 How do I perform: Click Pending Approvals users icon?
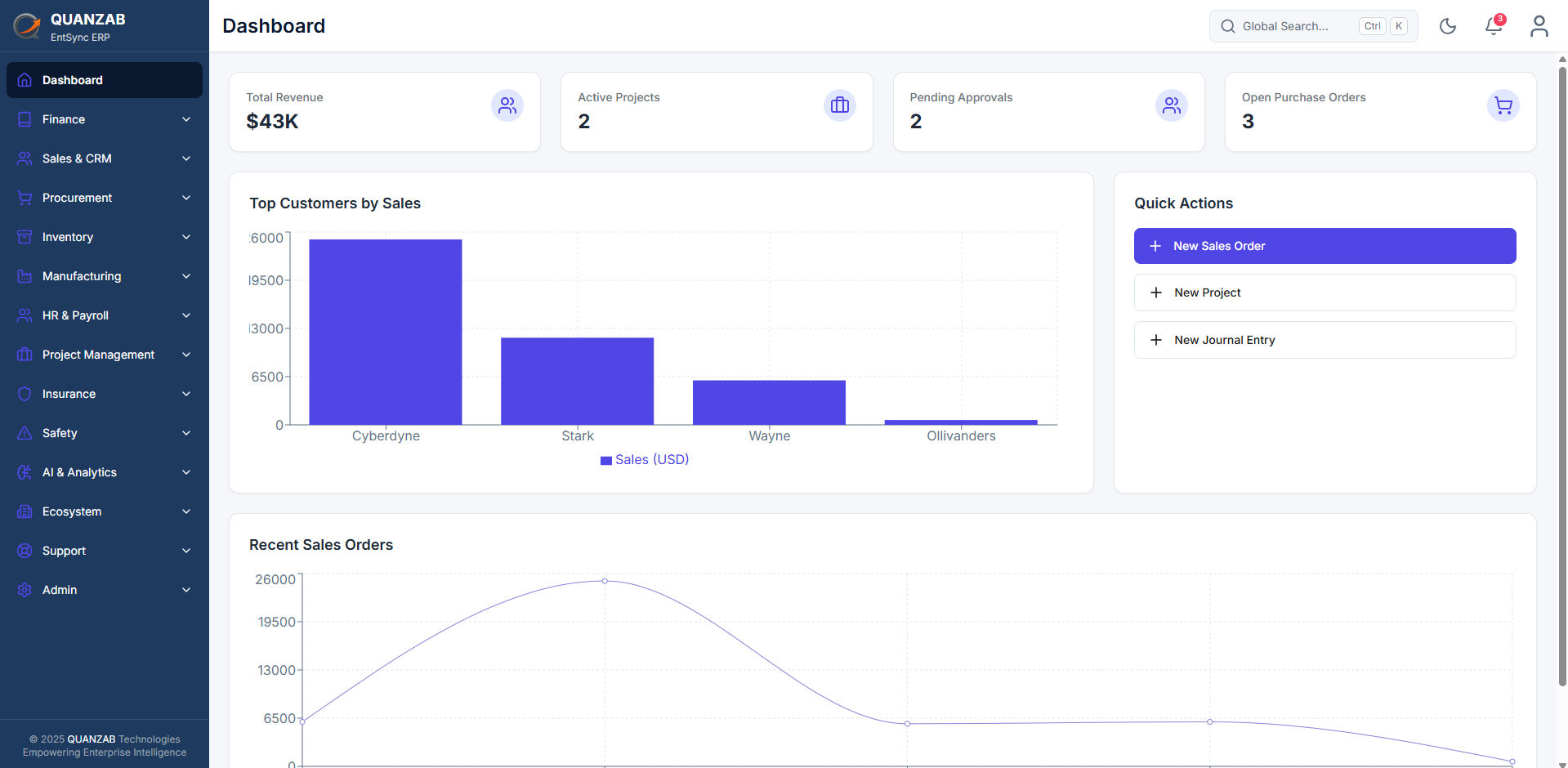pyautogui.click(x=1172, y=105)
